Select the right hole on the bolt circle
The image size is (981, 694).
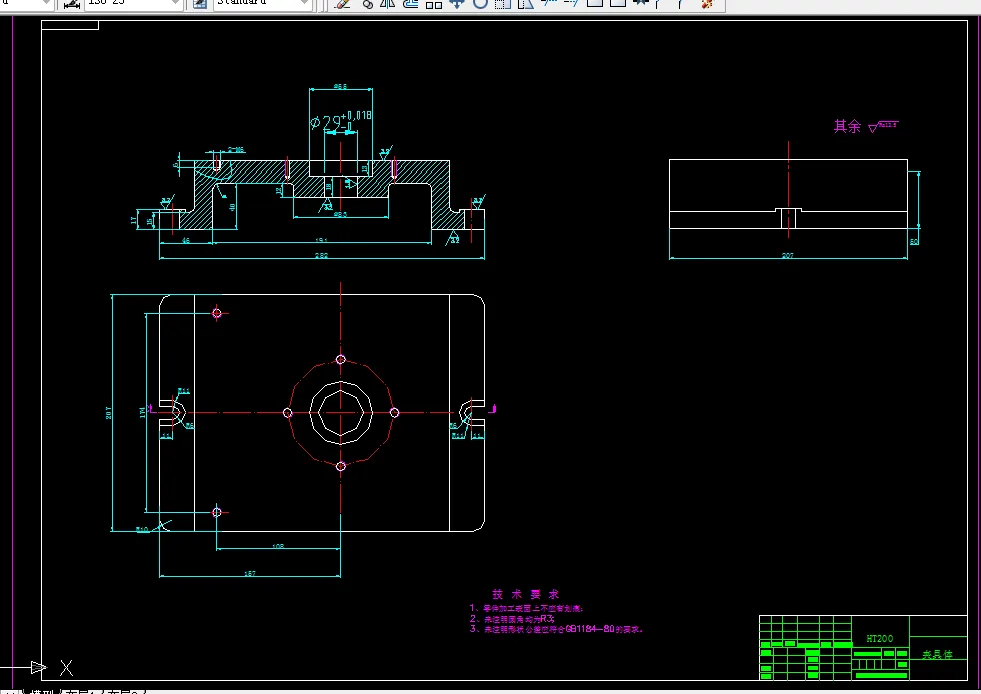click(x=394, y=412)
